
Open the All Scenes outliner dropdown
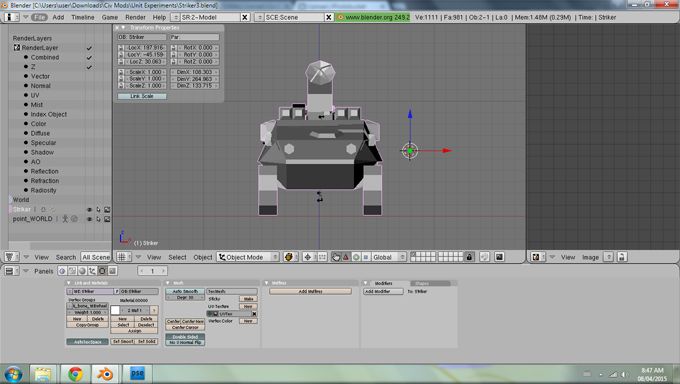click(x=96, y=257)
